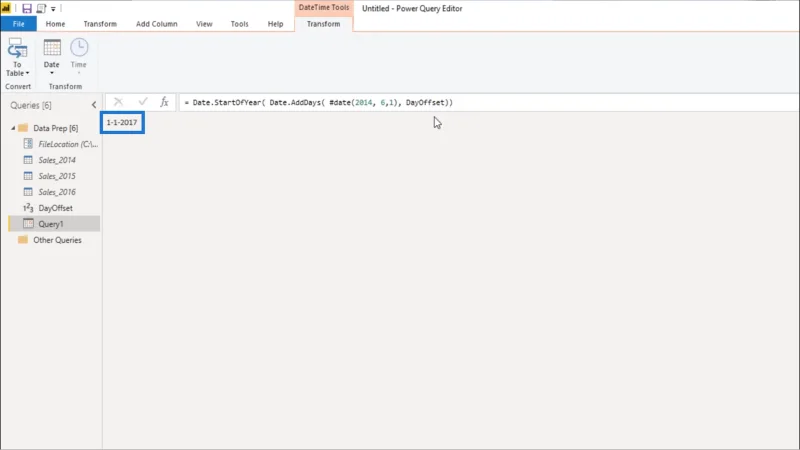Click the Power BI logo icon
This screenshot has height=450, width=800.
[x=6, y=8]
